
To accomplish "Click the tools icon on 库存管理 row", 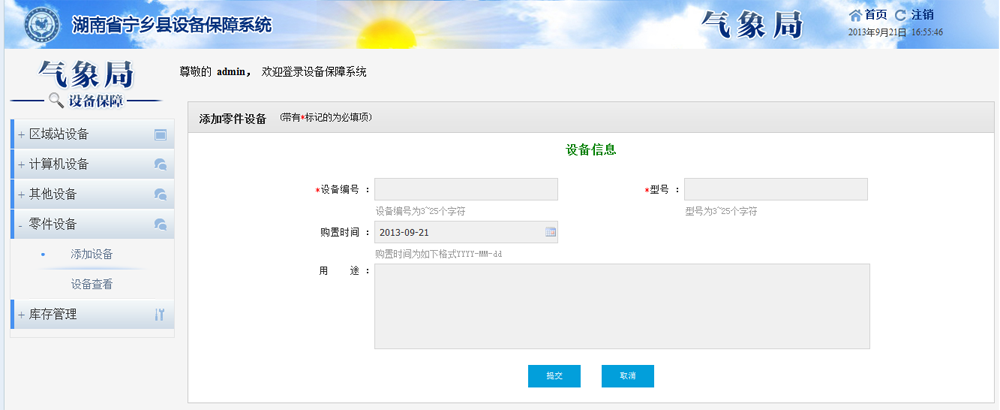I will click(x=160, y=315).
